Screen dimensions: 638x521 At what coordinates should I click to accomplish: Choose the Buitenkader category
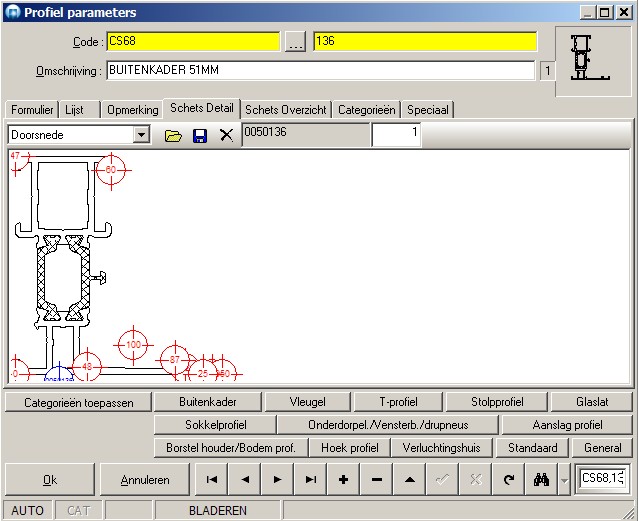208,402
